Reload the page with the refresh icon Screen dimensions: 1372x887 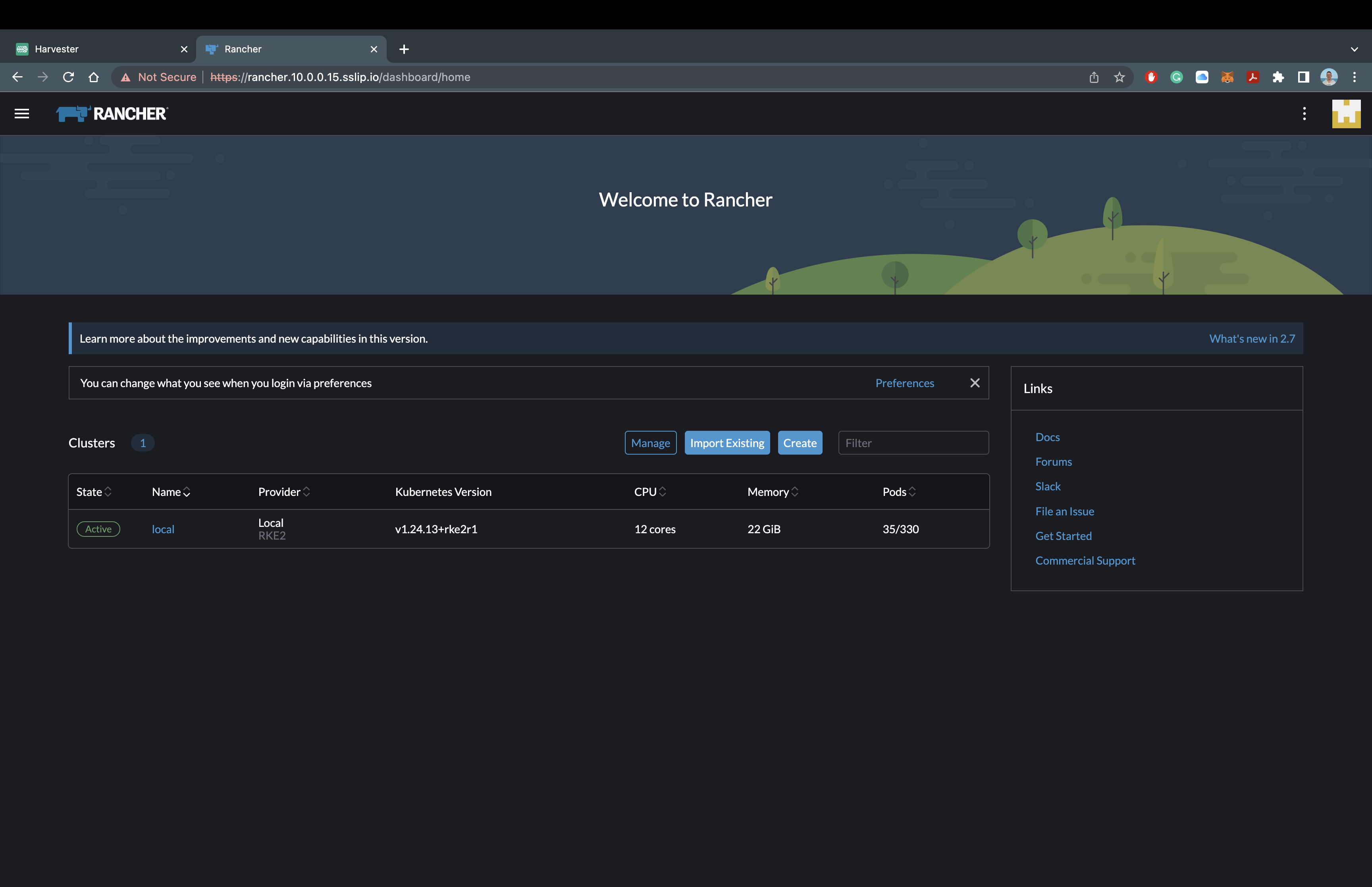coord(69,77)
